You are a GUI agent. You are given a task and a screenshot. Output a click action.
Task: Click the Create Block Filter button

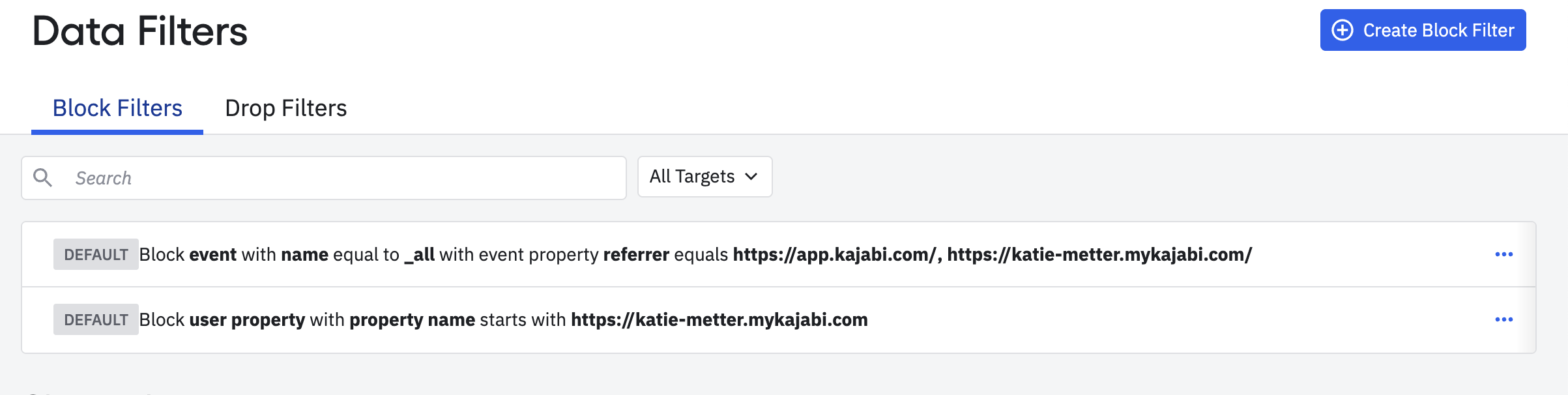pos(1423,30)
